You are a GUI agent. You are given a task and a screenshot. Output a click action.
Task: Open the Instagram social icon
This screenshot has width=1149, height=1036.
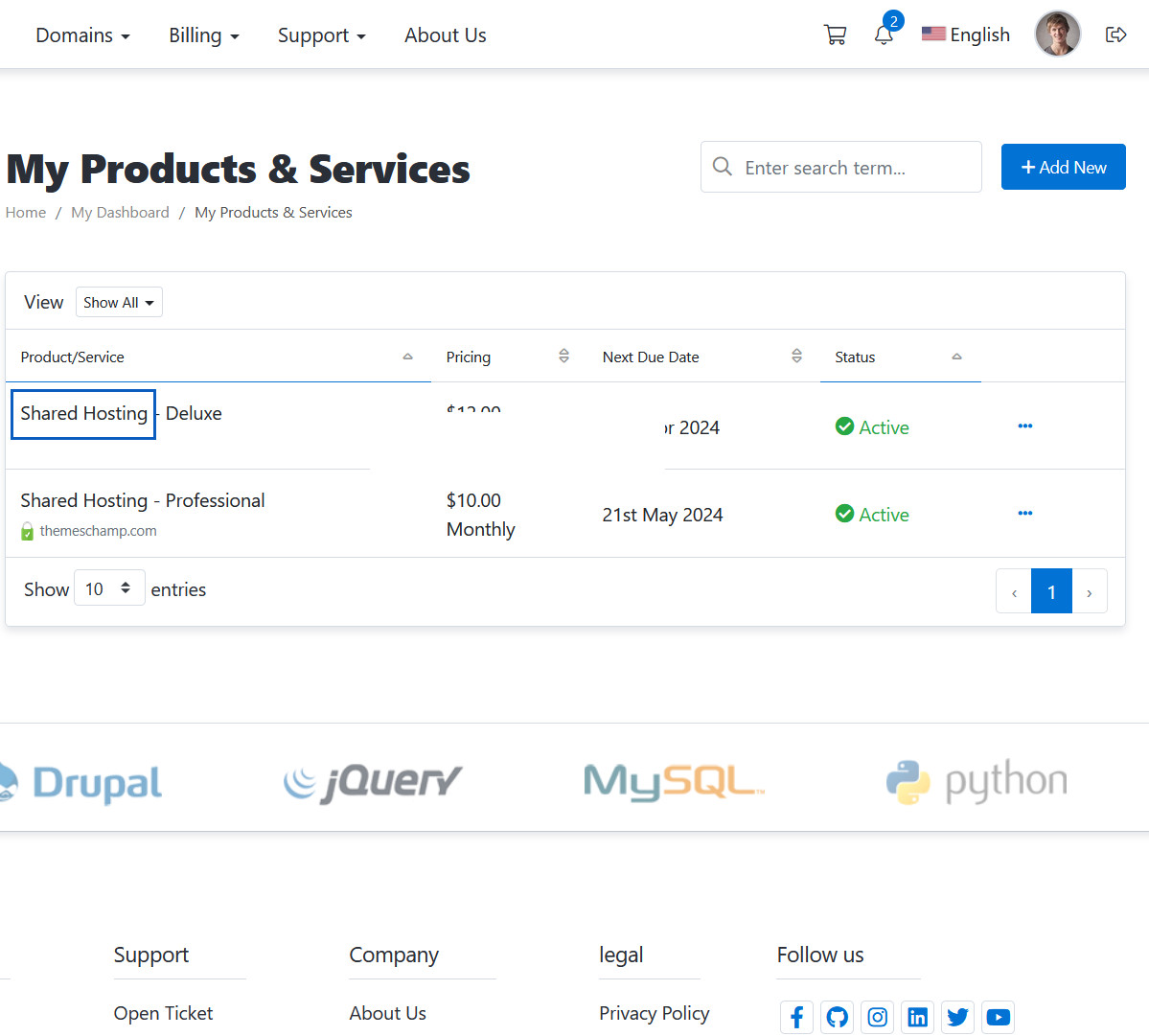[877, 1017]
